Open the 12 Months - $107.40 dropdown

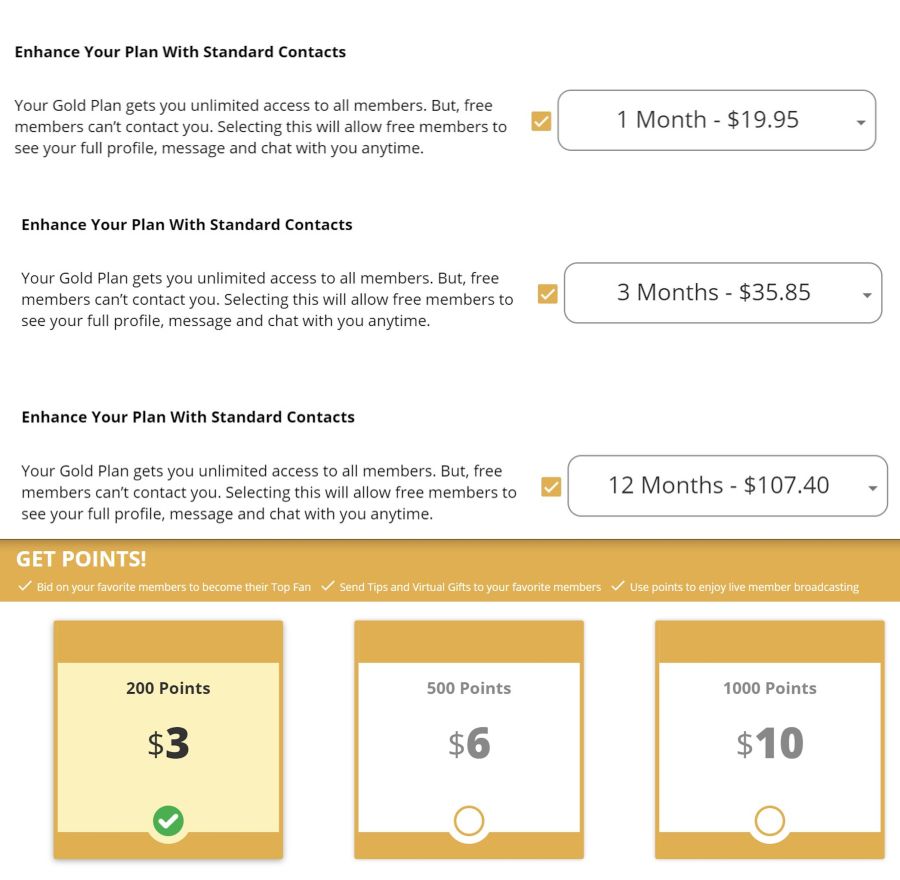point(727,486)
